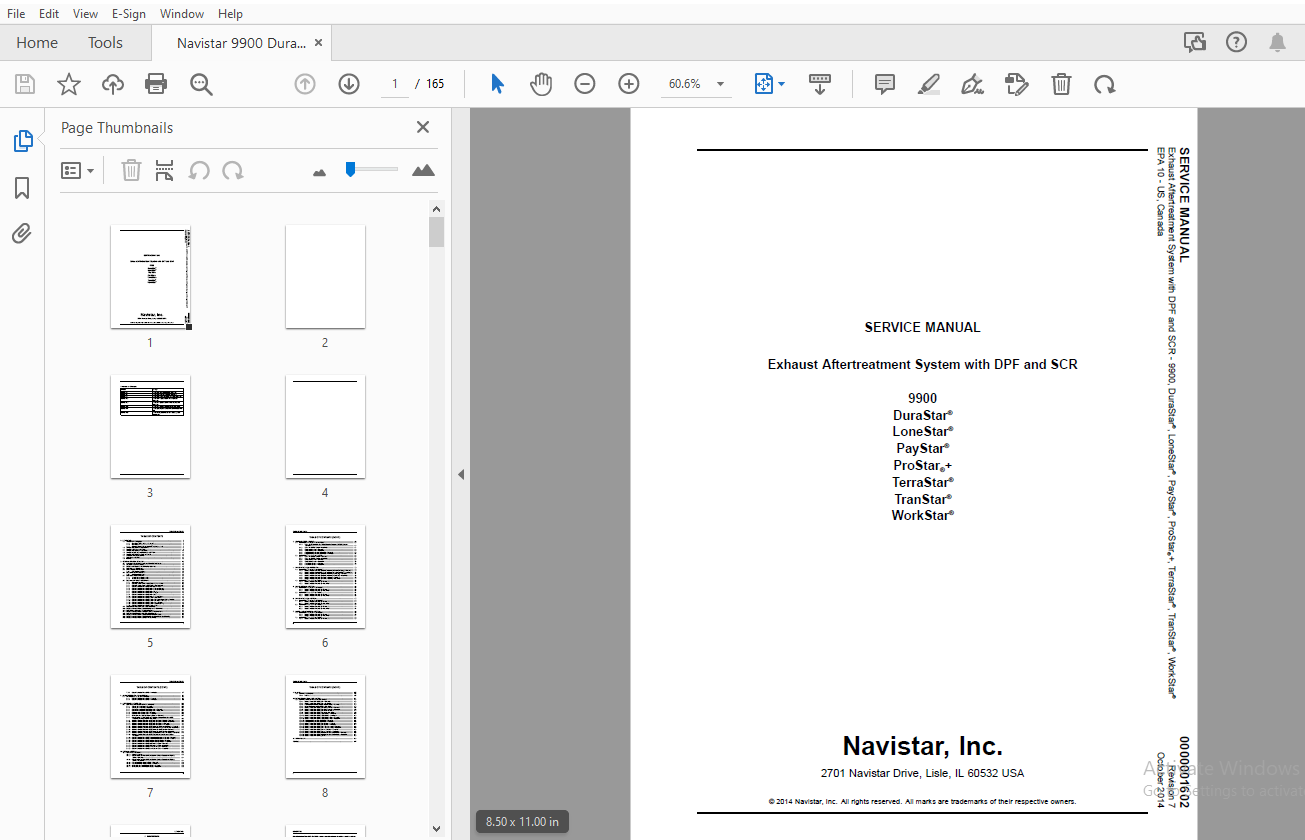The height and width of the screenshot is (840, 1305).
Task: Zoom in with plus icon
Action: point(629,84)
